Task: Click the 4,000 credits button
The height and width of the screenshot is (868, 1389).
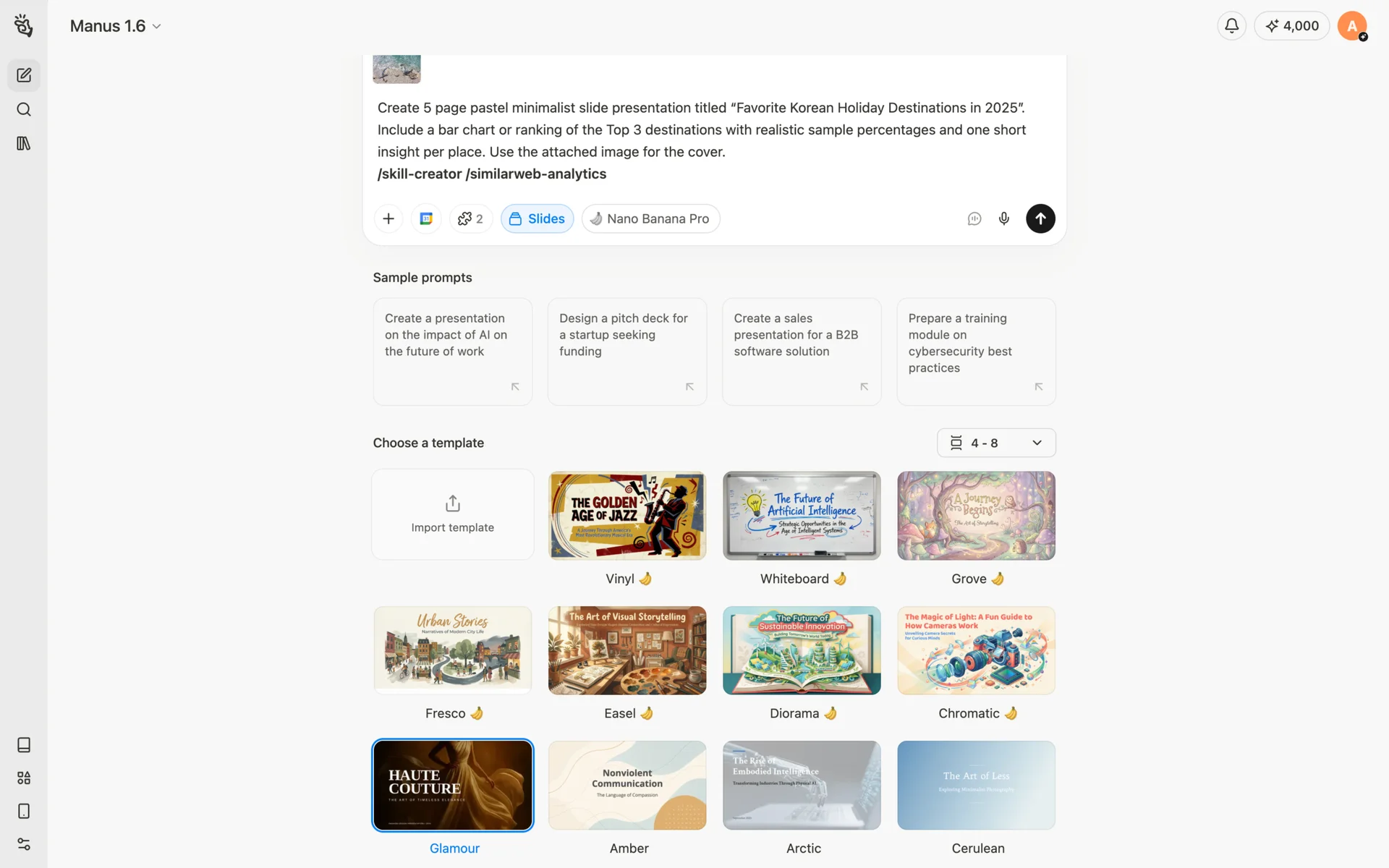Action: (x=1291, y=26)
